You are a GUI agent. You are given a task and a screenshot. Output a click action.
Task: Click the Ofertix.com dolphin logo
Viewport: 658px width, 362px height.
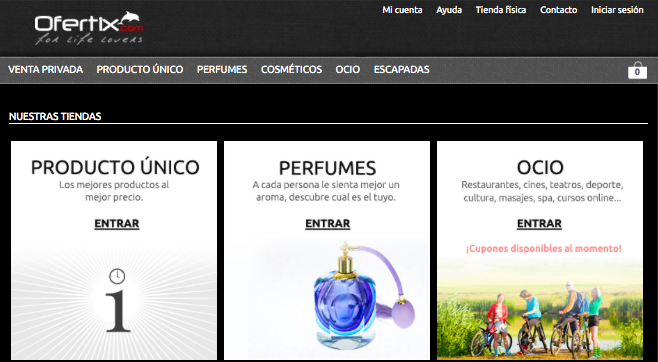coord(89,28)
